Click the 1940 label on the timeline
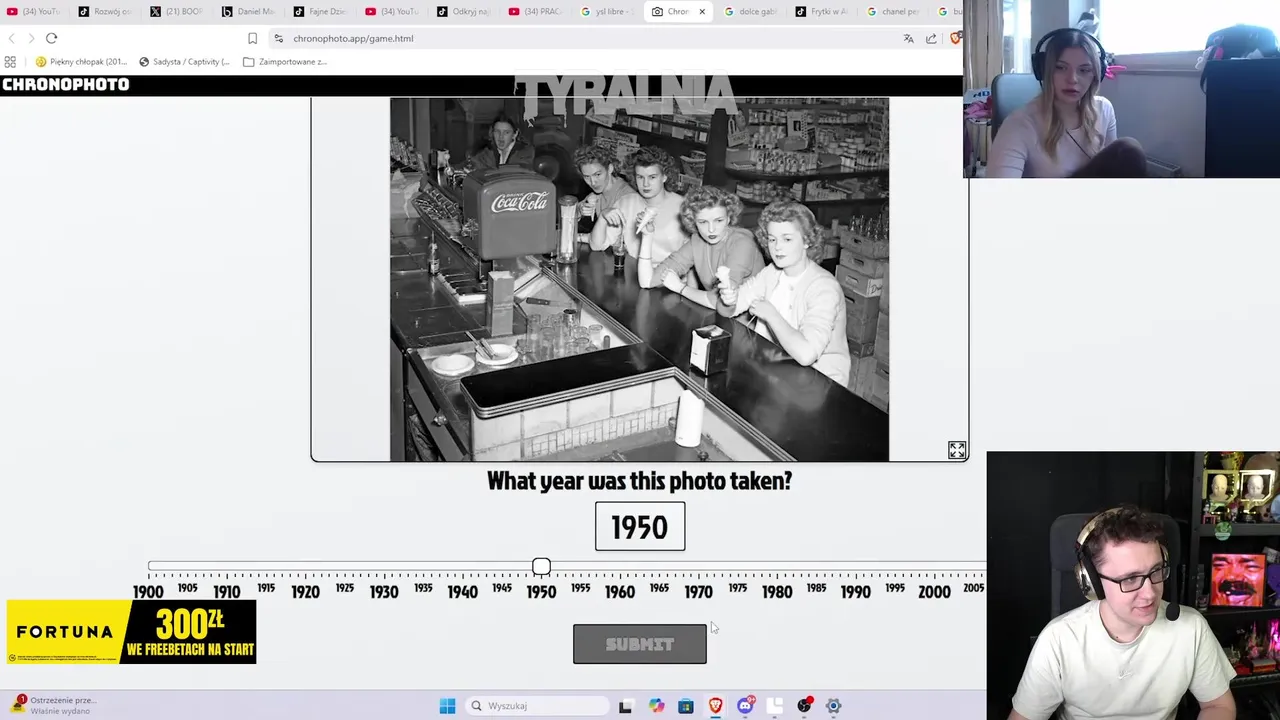Image resolution: width=1280 pixels, height=720 pixels. click(462, 592)
